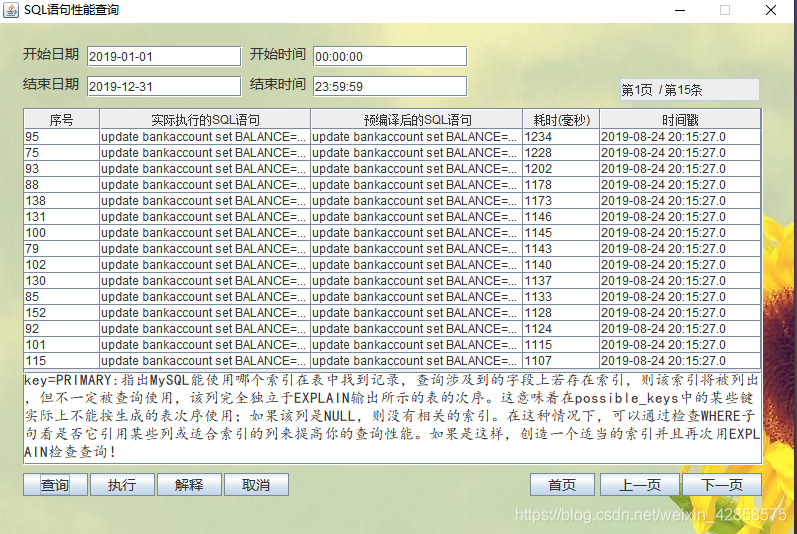
Task: Select row with 序号 131
Action: coord(392,216)
